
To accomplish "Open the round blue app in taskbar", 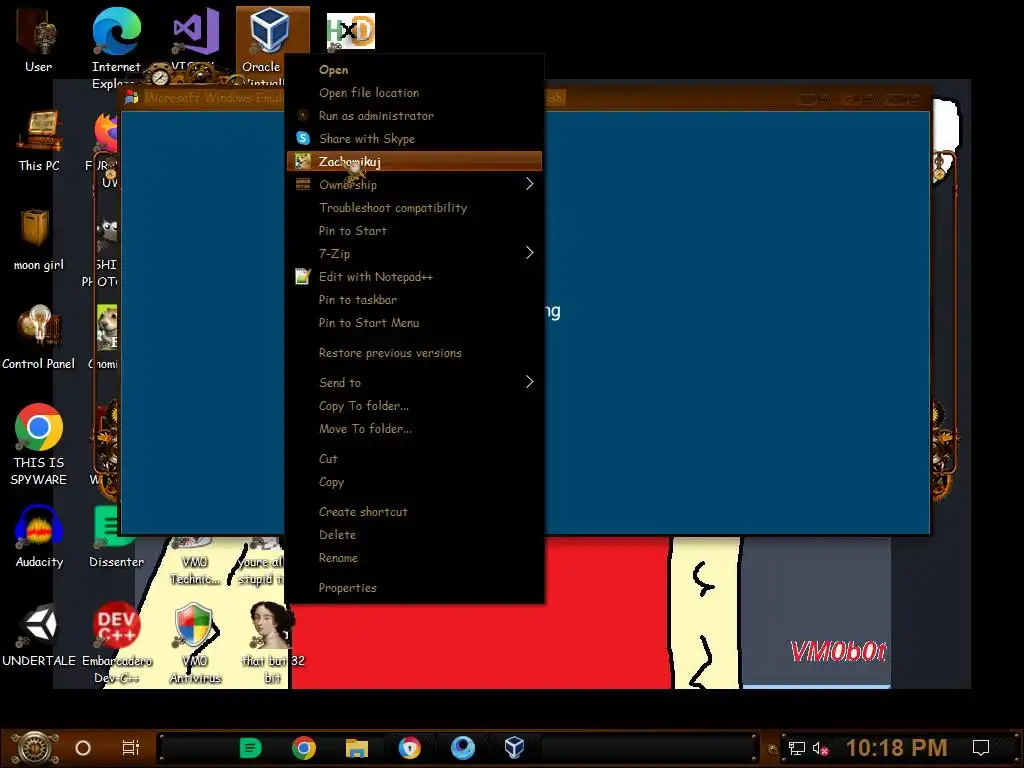I will (462, 748).
